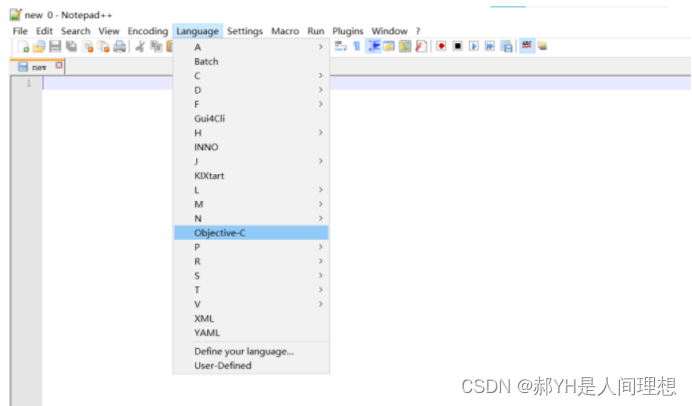The width and height of the screenshot is (692, 406).
Task: Expand the M languages submenu
Action: click(x=251, y=204)
